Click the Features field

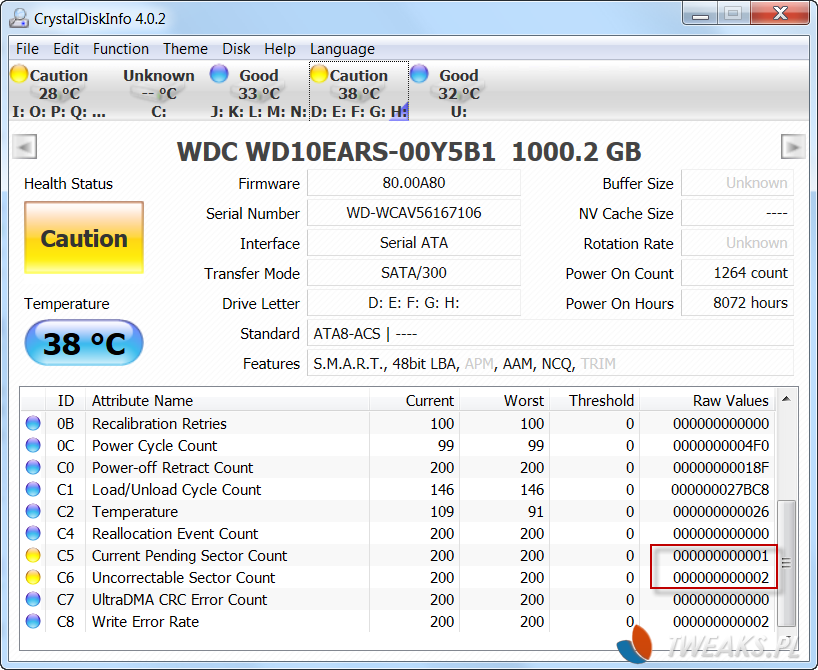click(x=550, y=363)
